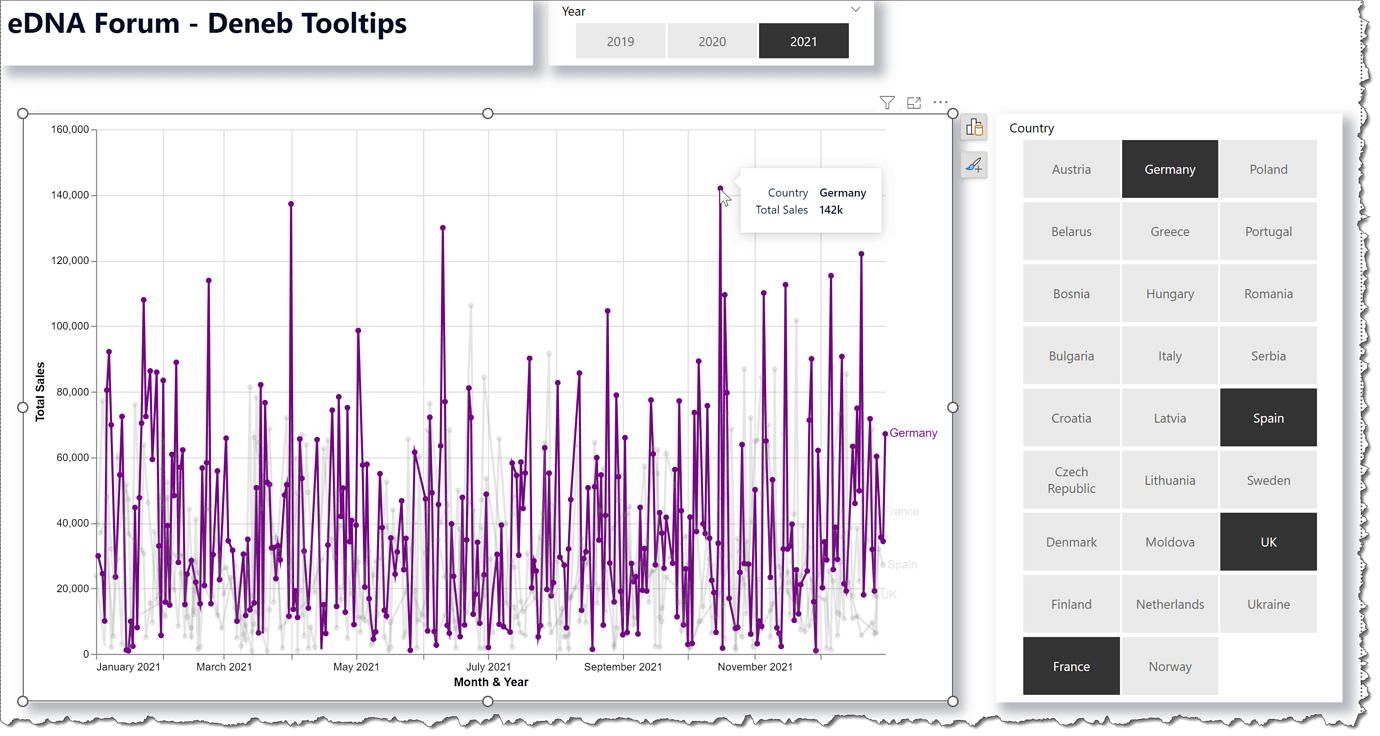Select 2020 in the Year slicer

pos(712,41)
